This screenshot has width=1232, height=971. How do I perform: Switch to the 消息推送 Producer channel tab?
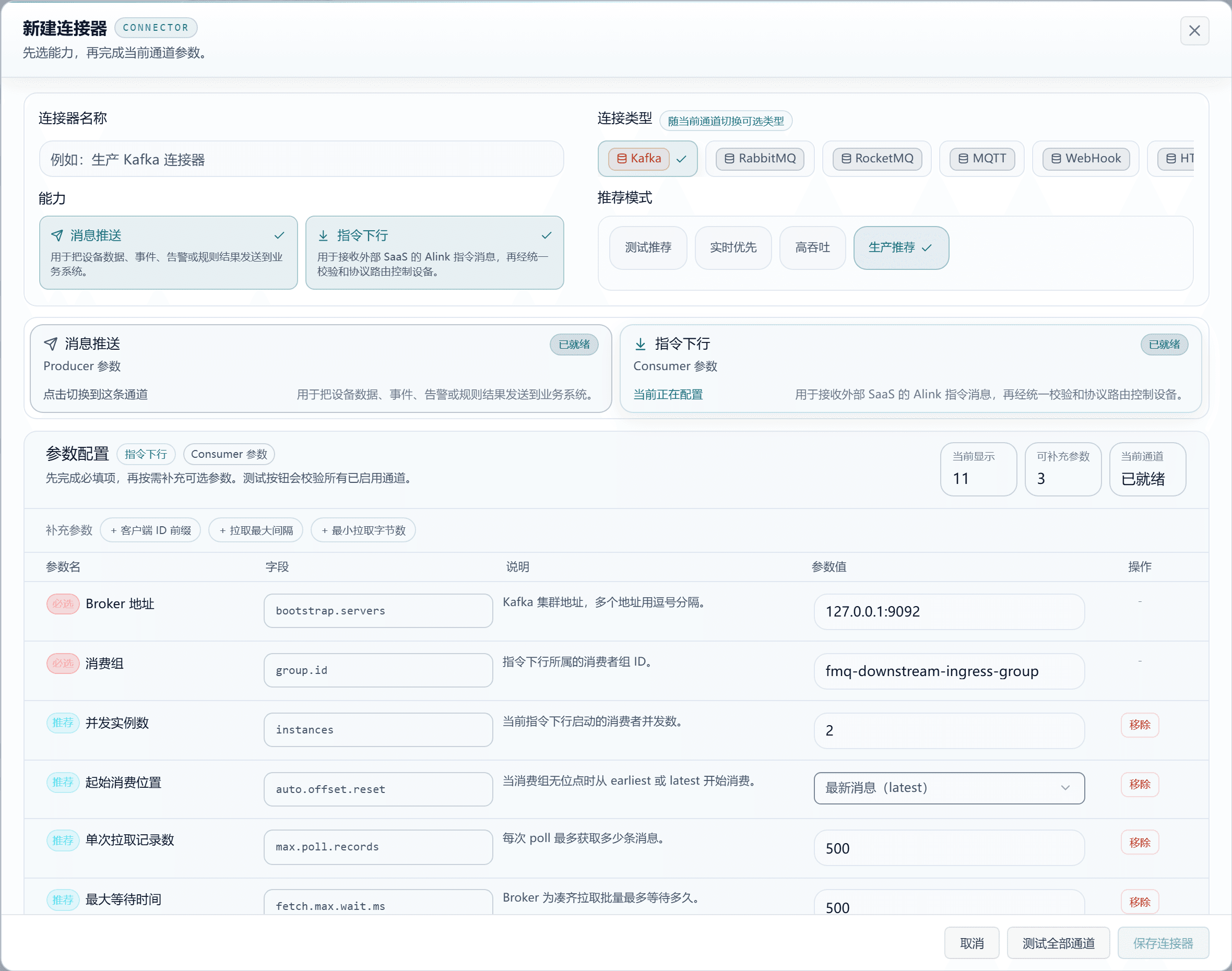click(x=321, y=369)
